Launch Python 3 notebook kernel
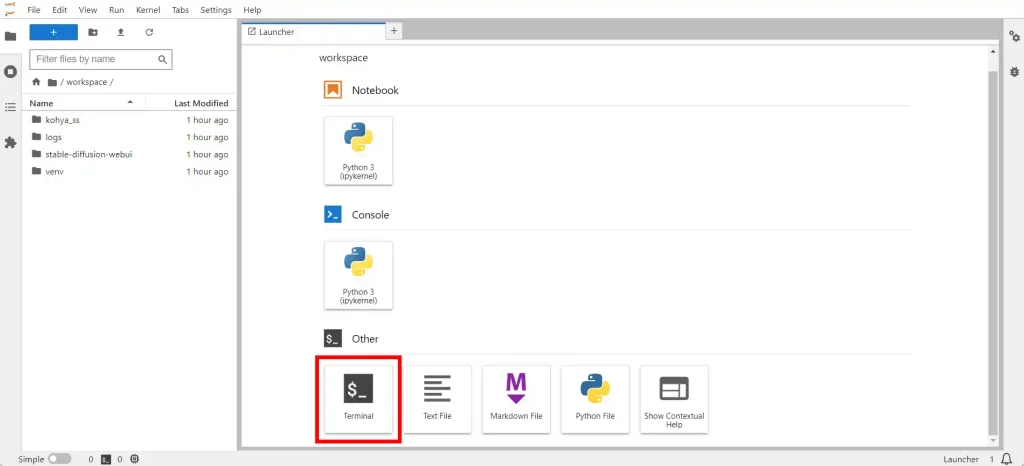This screenshot has width=1024, height=466. tap(358, 150)
